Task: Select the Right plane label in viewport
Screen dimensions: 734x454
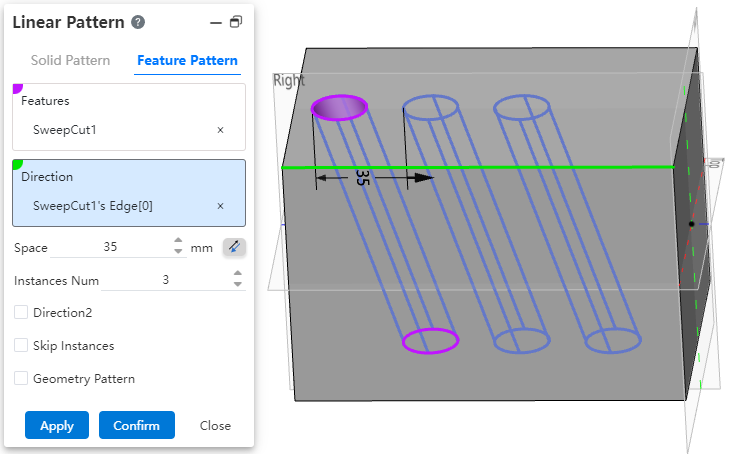Action: 289,81
